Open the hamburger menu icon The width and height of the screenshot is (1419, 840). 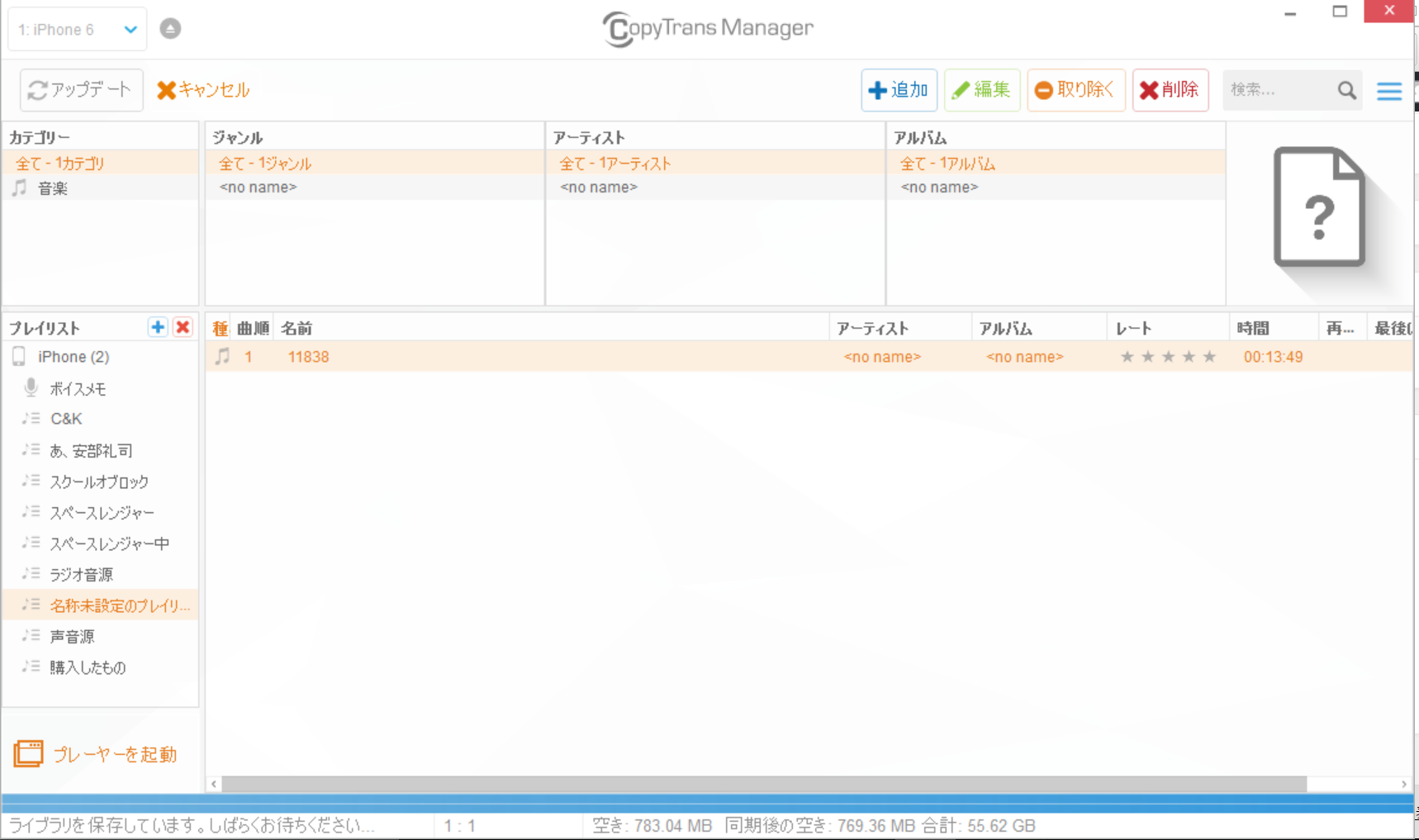pos(1389,91)
